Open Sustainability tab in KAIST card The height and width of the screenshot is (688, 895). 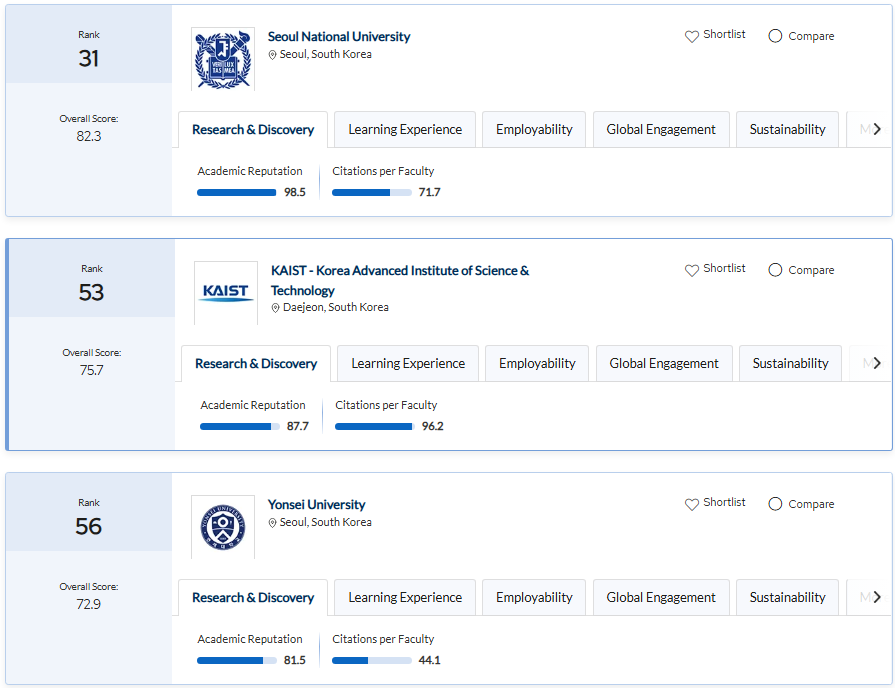[790, 364]
